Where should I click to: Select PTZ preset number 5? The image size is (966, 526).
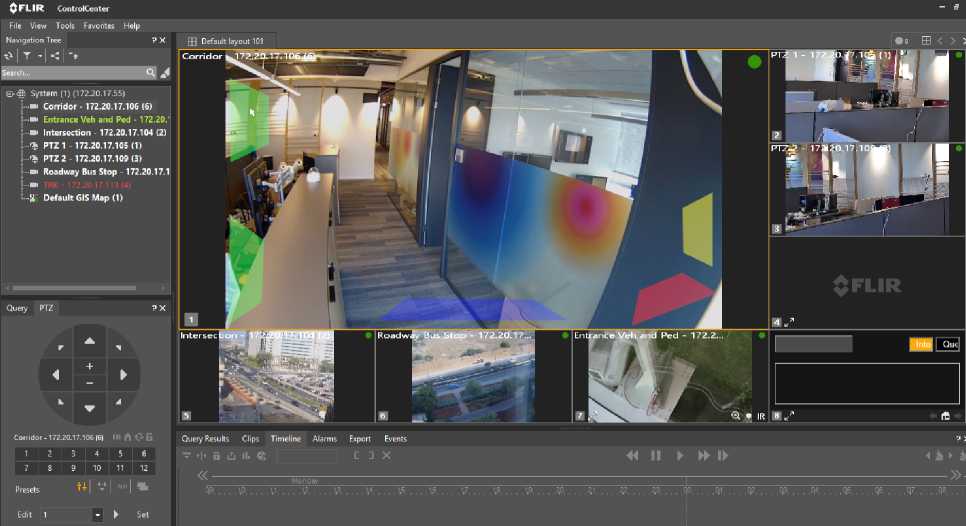(121, 454)
